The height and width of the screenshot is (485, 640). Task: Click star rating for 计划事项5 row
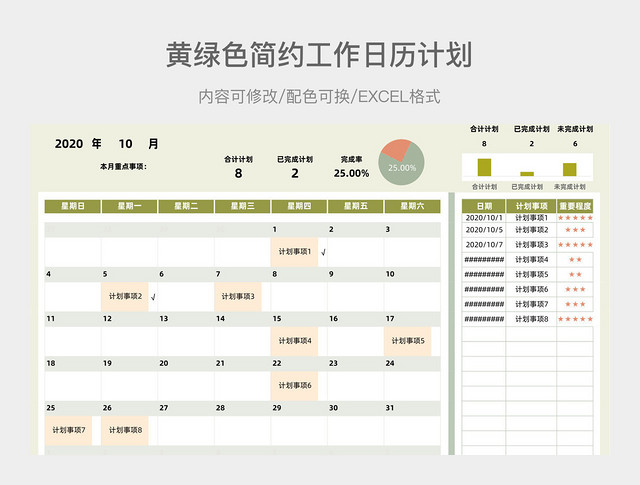575,275
